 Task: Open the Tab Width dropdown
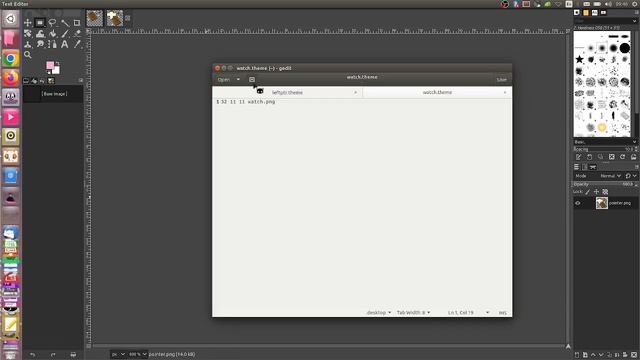pyautogui.click(x=413, y=313)
